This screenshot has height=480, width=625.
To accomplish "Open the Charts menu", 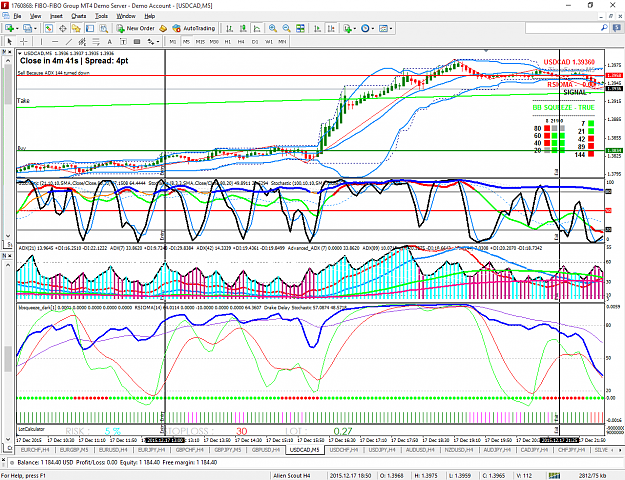I will point(79,16).
